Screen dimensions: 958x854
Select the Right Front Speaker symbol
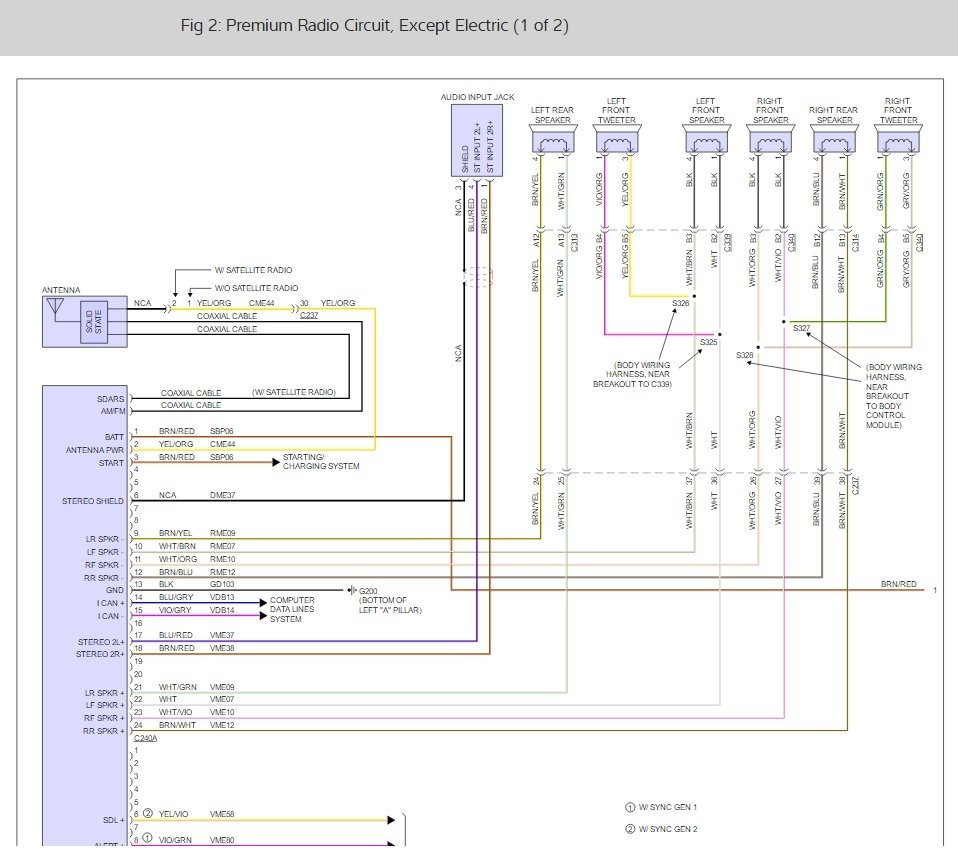pyautogui.click(x=770, y=139)
